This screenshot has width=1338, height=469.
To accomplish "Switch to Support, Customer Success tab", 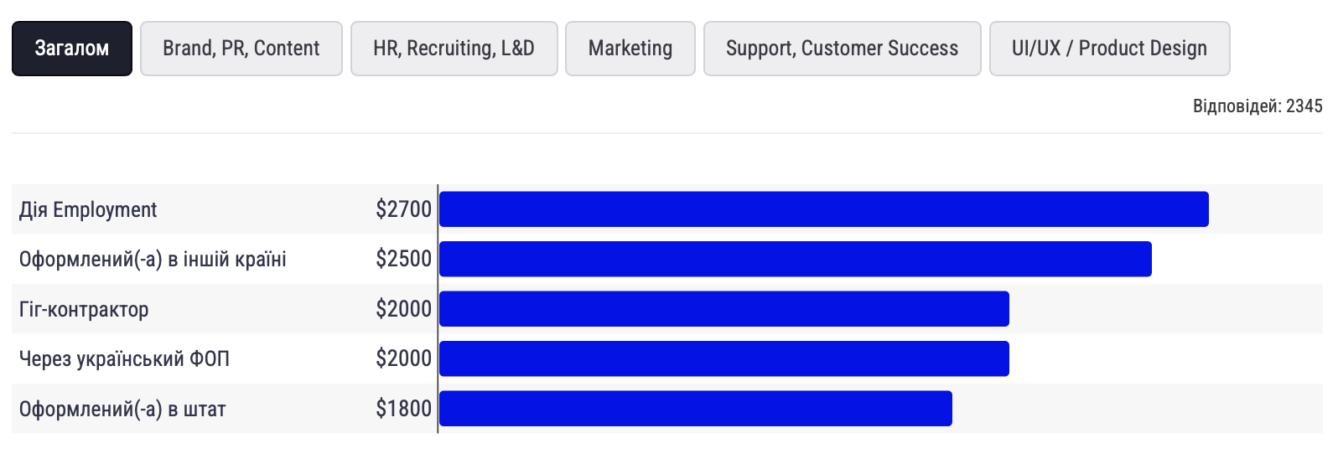I will 842,48.
